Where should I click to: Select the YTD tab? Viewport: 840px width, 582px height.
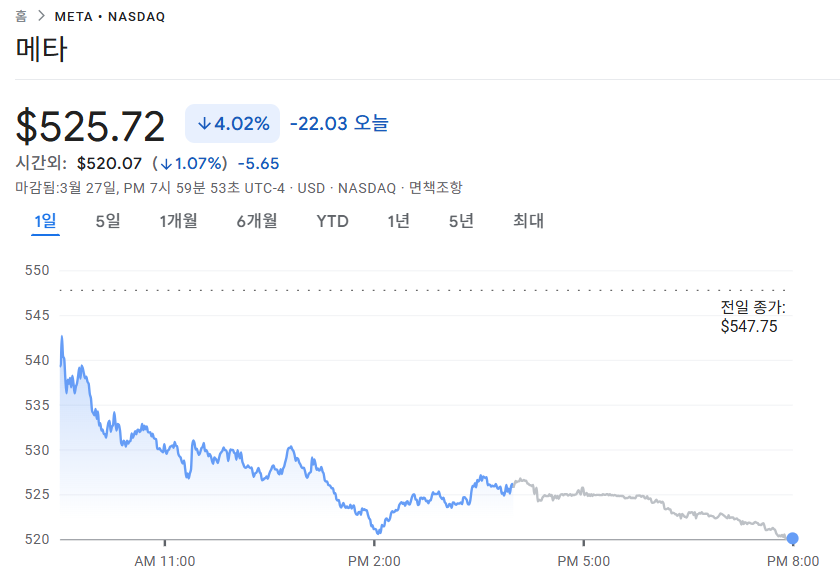[x=333, y=221]
